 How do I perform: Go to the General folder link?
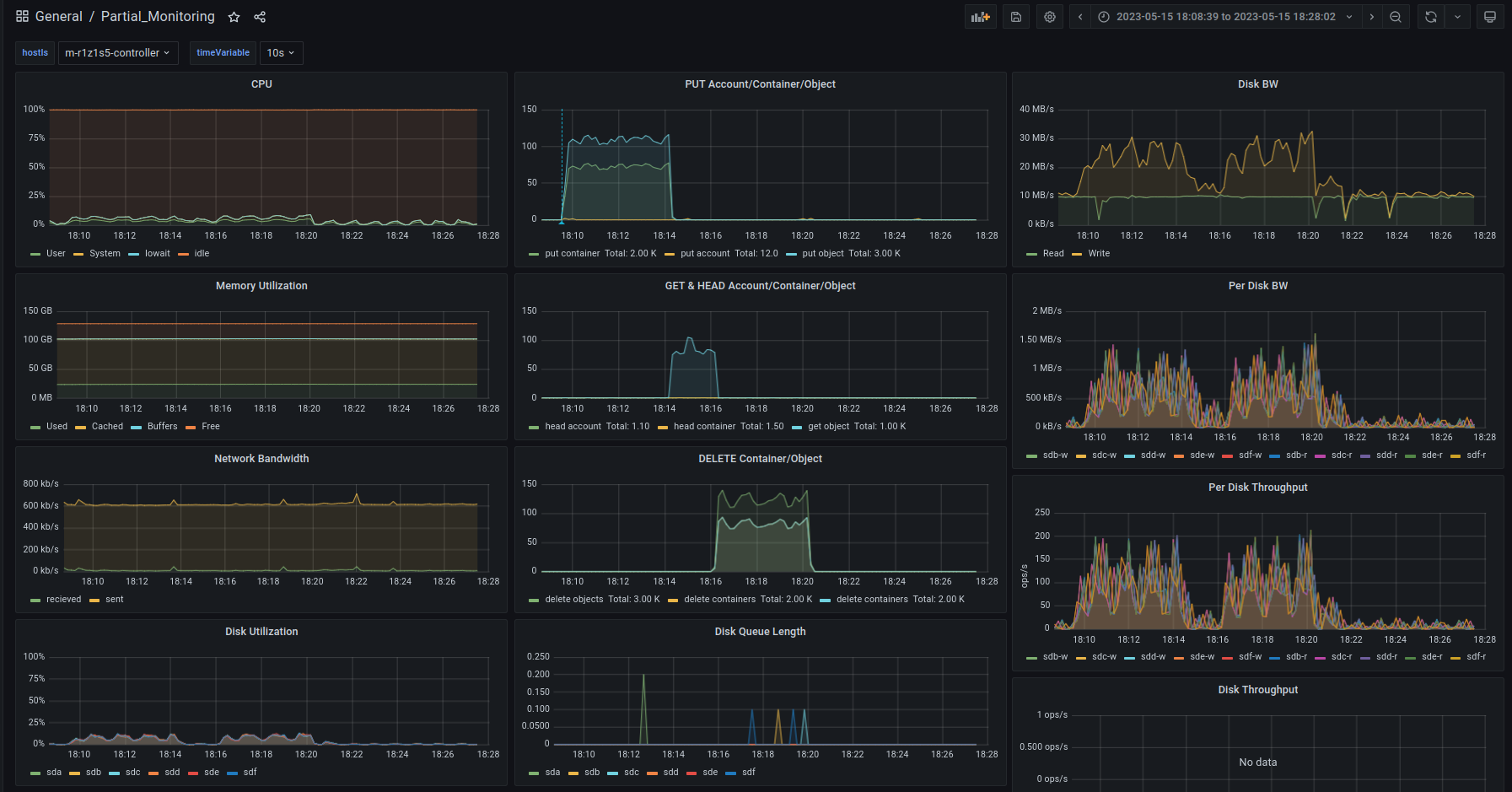click(x=59, y=17)
